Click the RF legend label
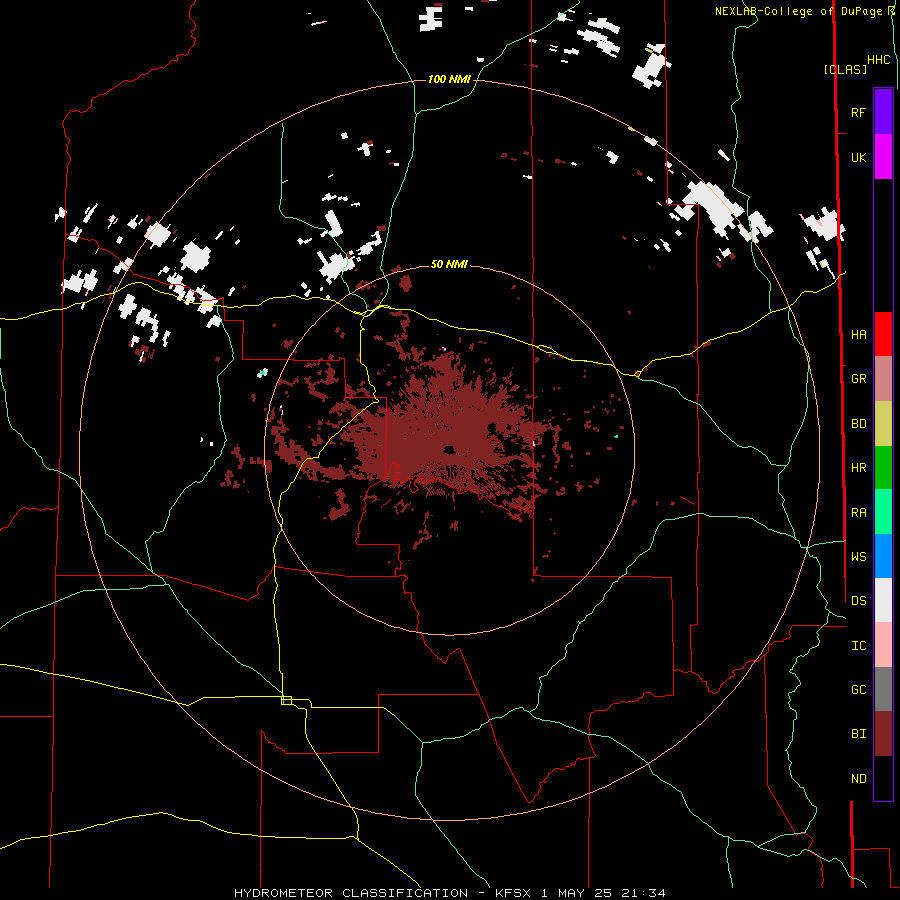Image resolution: width=900 pixels, height=900 pixels. [x=858, y=113]
